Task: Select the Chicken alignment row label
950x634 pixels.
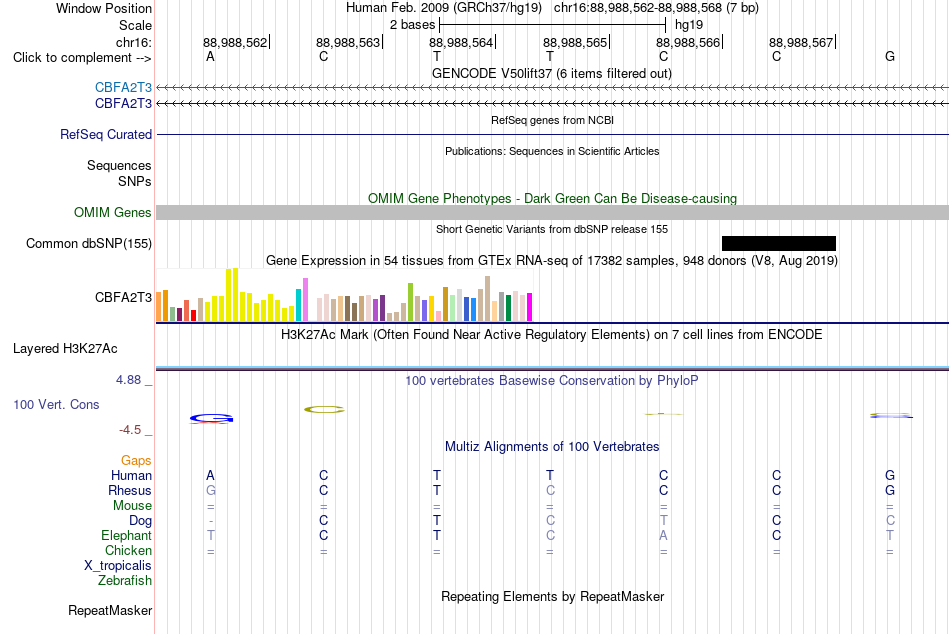Action: click(x=128, y=550)
